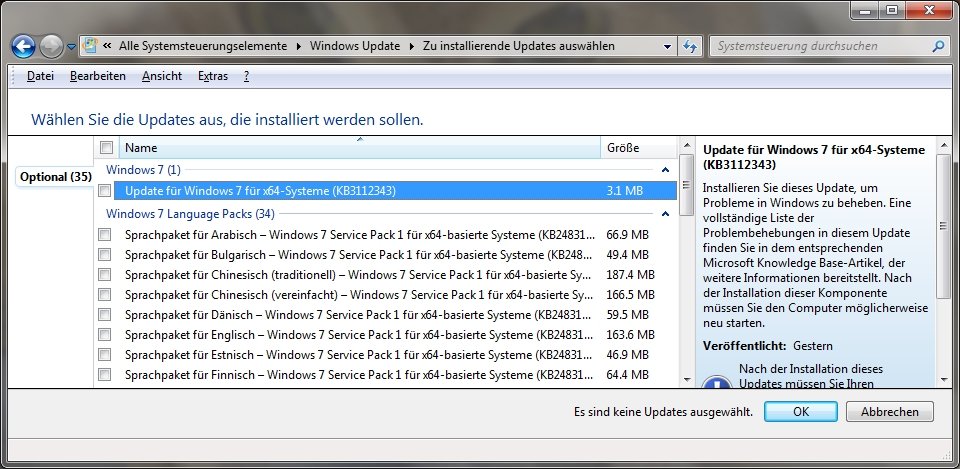This screenshot has width=960, height=469.
Task: Click the 187.4 MB size value
Action: [x=630, y=275]
